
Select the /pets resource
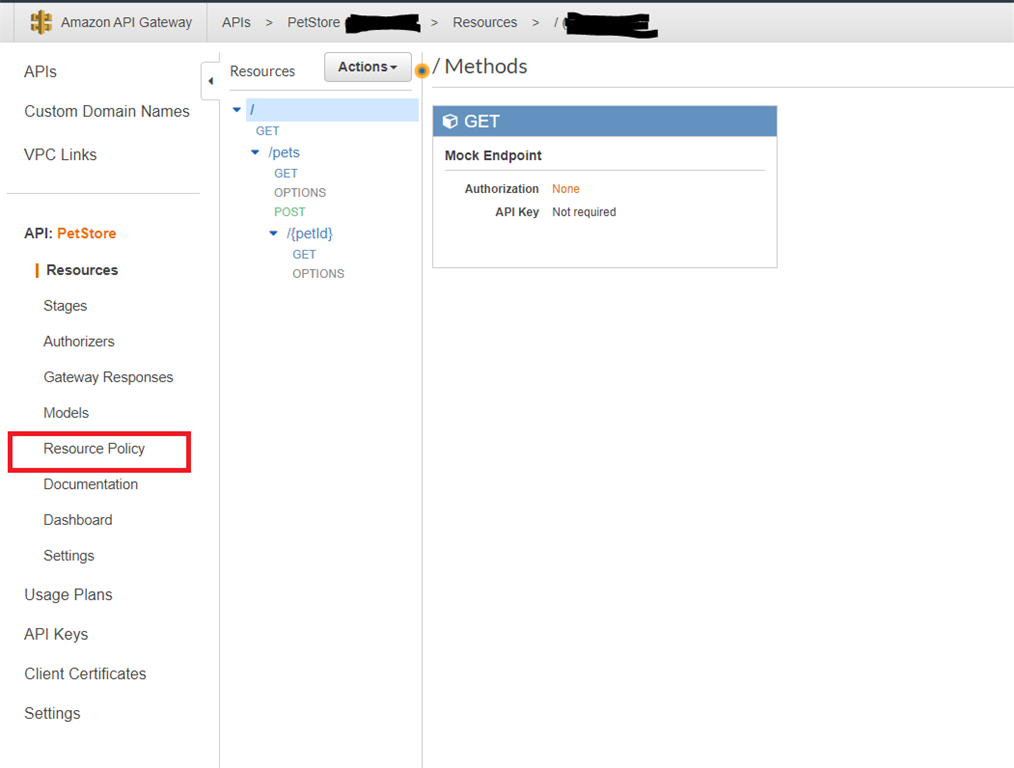284,153
